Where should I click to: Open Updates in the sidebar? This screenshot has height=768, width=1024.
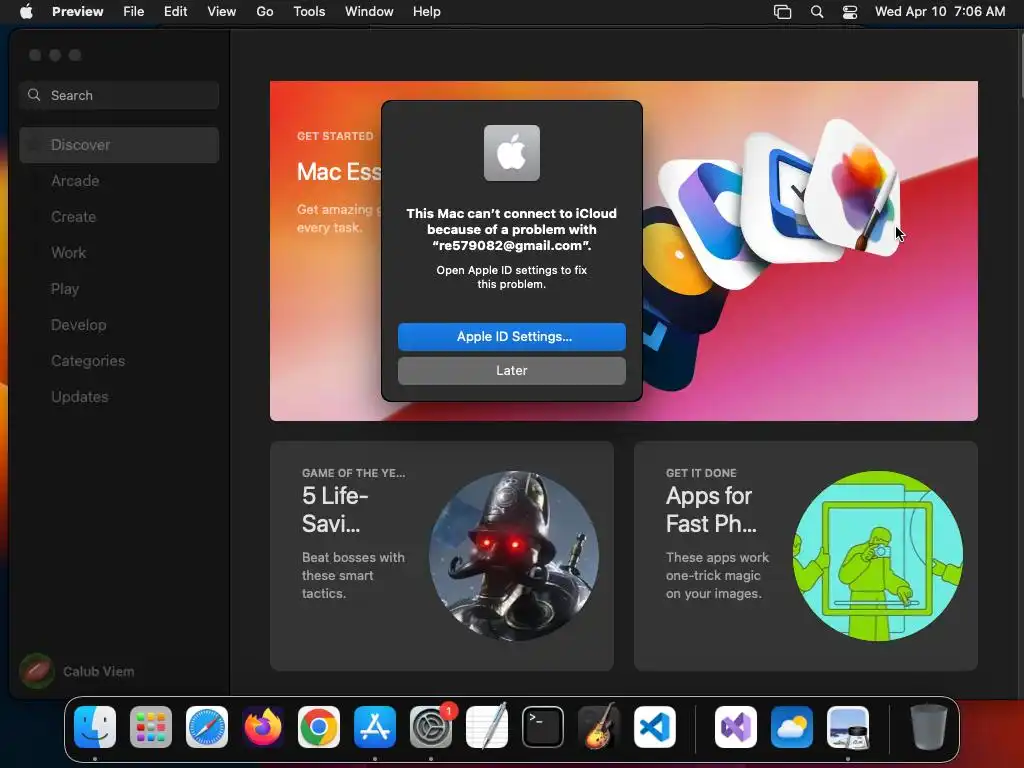(x=119, y=396)
